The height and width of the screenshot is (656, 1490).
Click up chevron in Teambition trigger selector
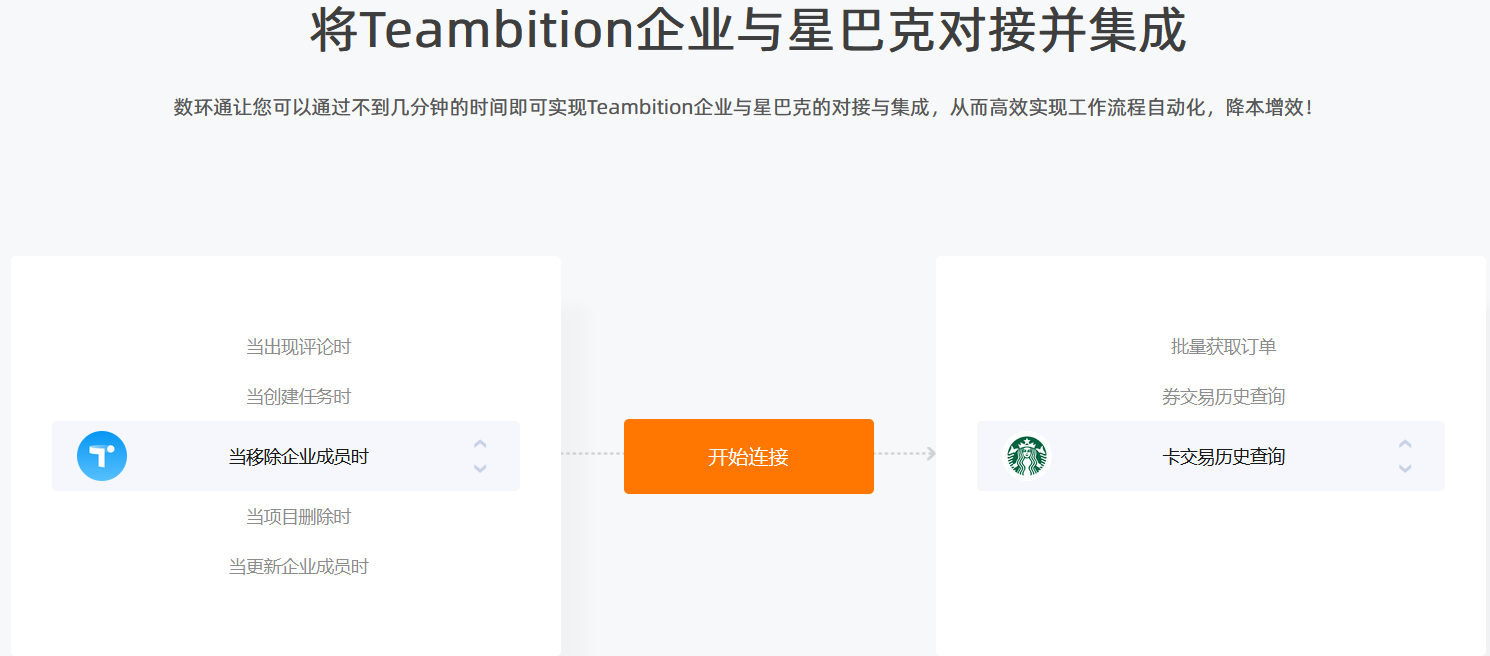click(480, 444)
